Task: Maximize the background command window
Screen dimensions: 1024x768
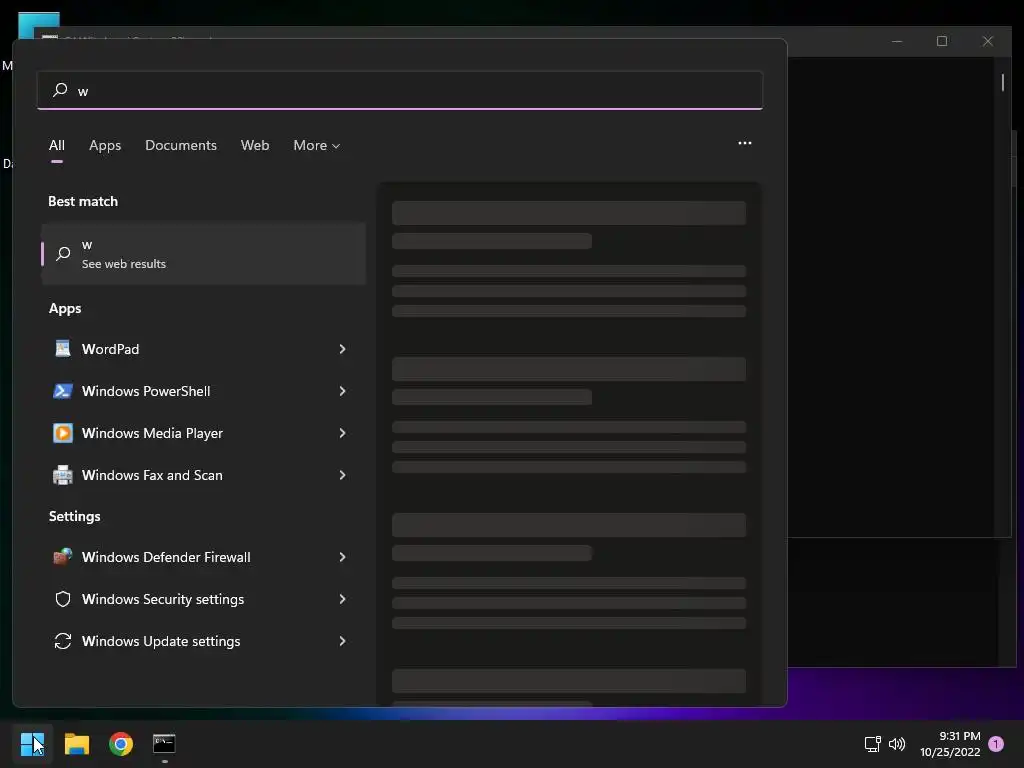Action: [942, 41]
